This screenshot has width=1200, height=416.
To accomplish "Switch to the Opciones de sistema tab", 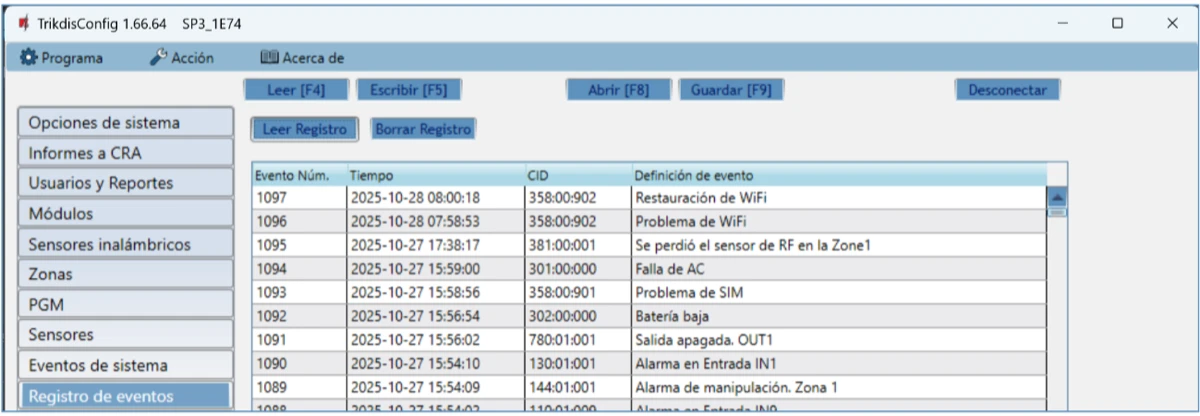I will tap(125, 123).
